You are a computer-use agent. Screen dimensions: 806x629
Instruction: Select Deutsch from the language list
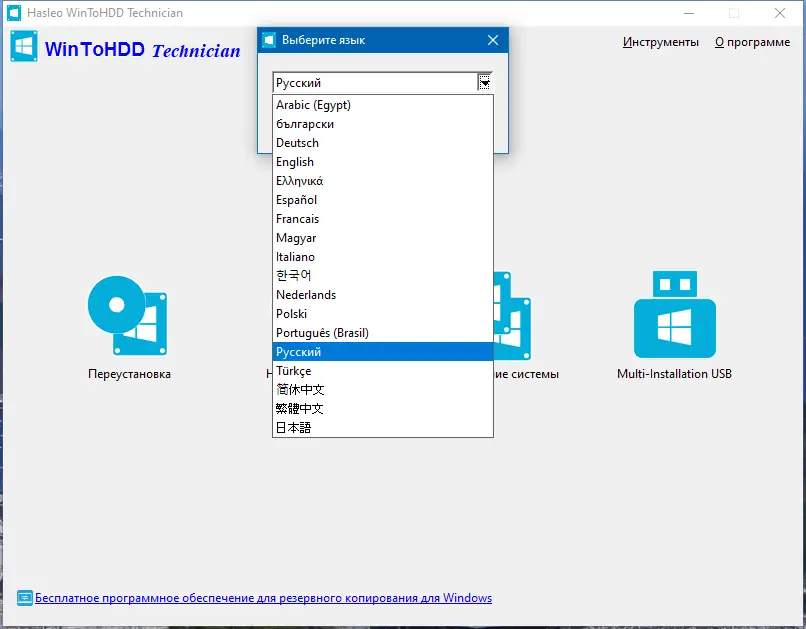(x=297, y=142)
